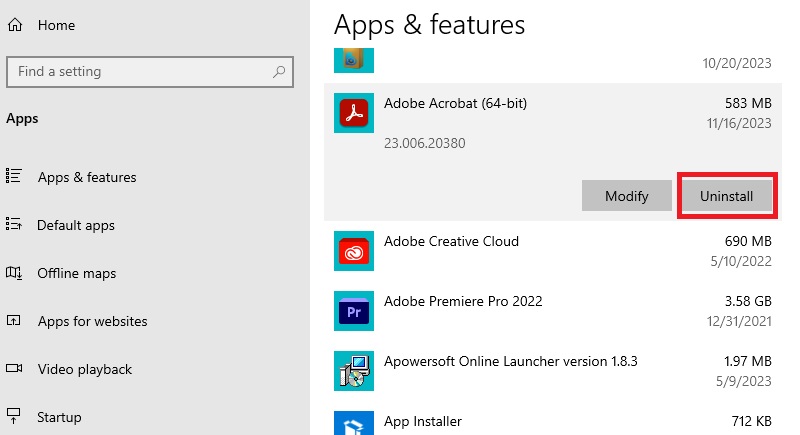Click the 1.97 MB size value
Screen dimensions: 800x435
pyautogui.click(x=747, y=361)
